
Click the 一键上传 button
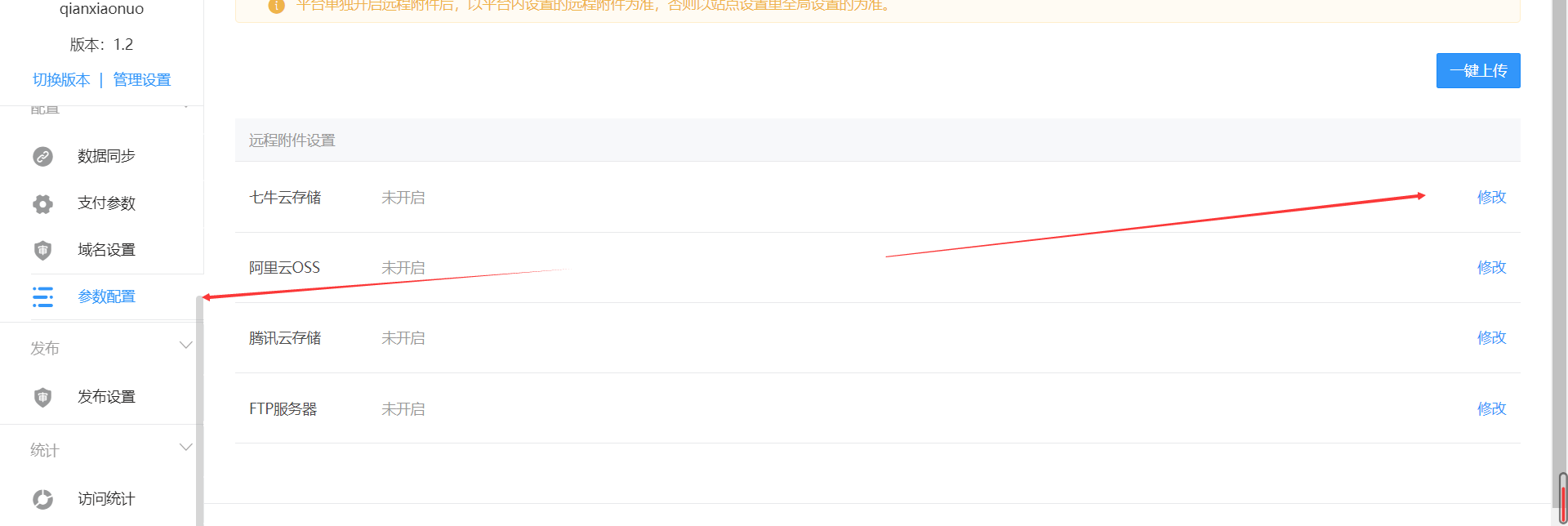pyautogui.click(x=1478, y=70)
